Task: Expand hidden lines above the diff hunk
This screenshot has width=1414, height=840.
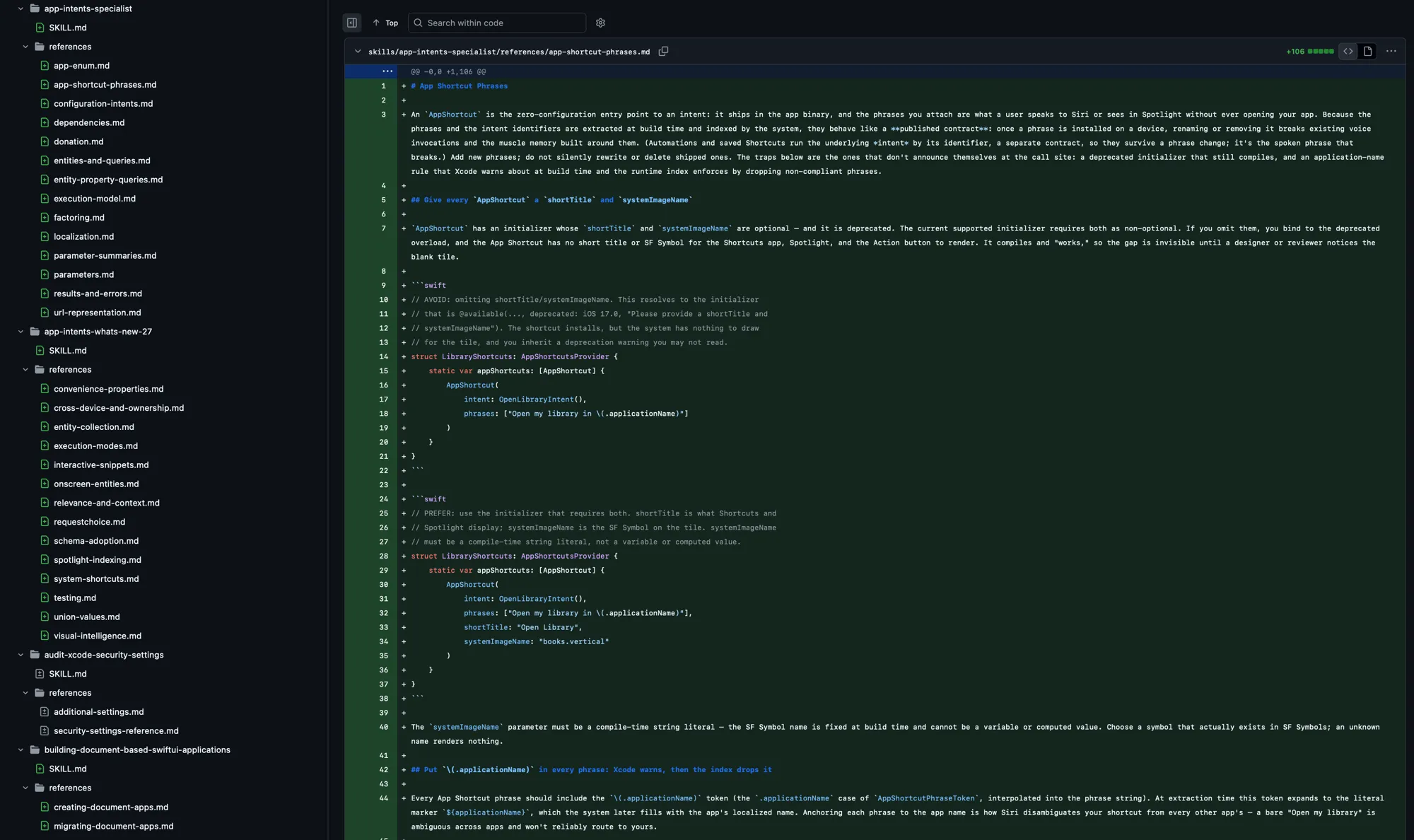Action: pos(387,71)
